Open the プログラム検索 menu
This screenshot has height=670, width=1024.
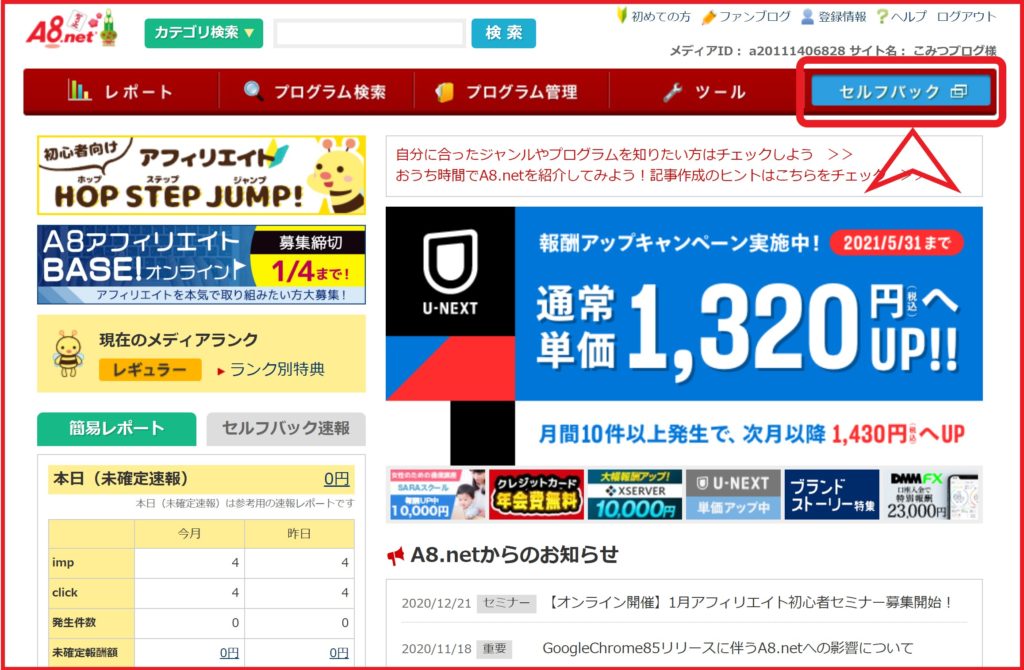tap(316, 91)
